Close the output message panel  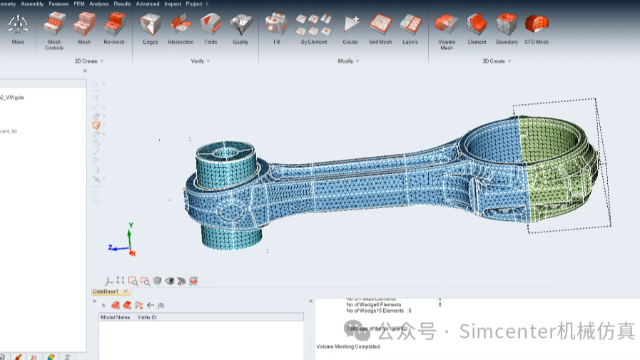311,301
